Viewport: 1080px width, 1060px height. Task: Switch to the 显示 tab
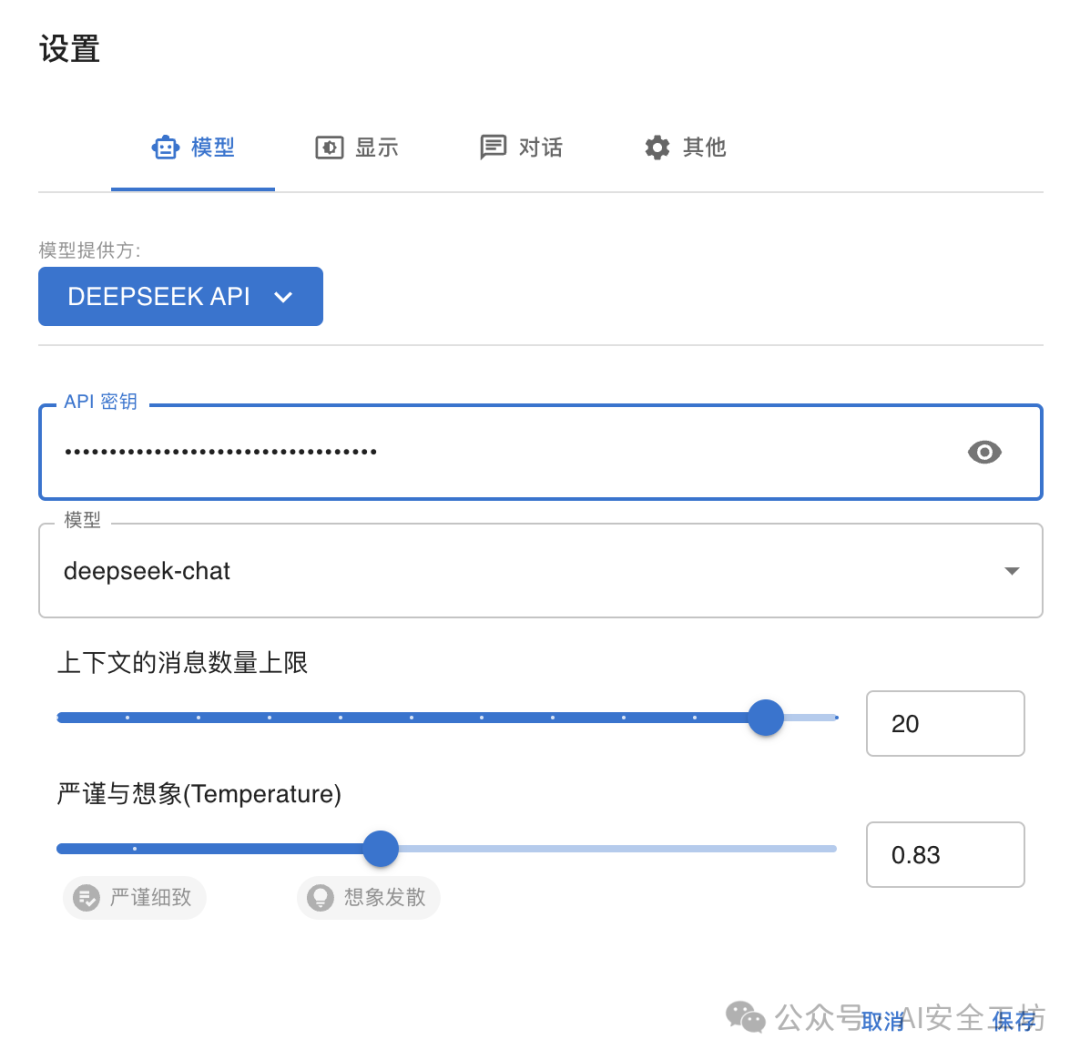tap(356, 147)
